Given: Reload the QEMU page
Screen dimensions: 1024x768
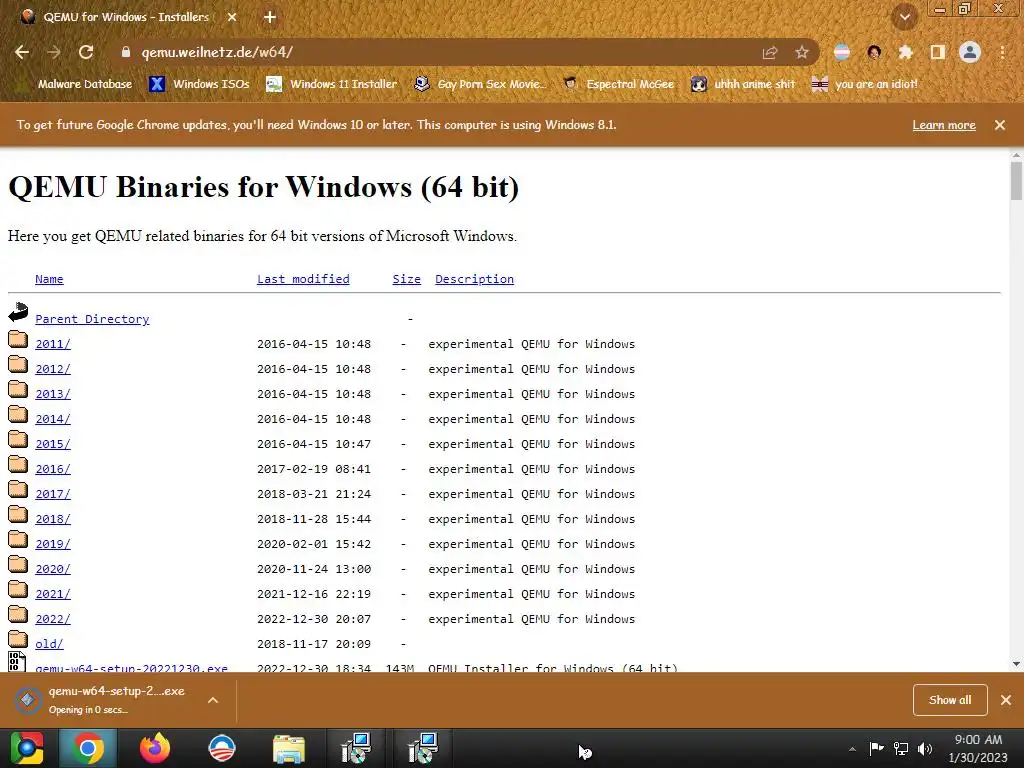Looking at the screenshot, I should point(86,52).
